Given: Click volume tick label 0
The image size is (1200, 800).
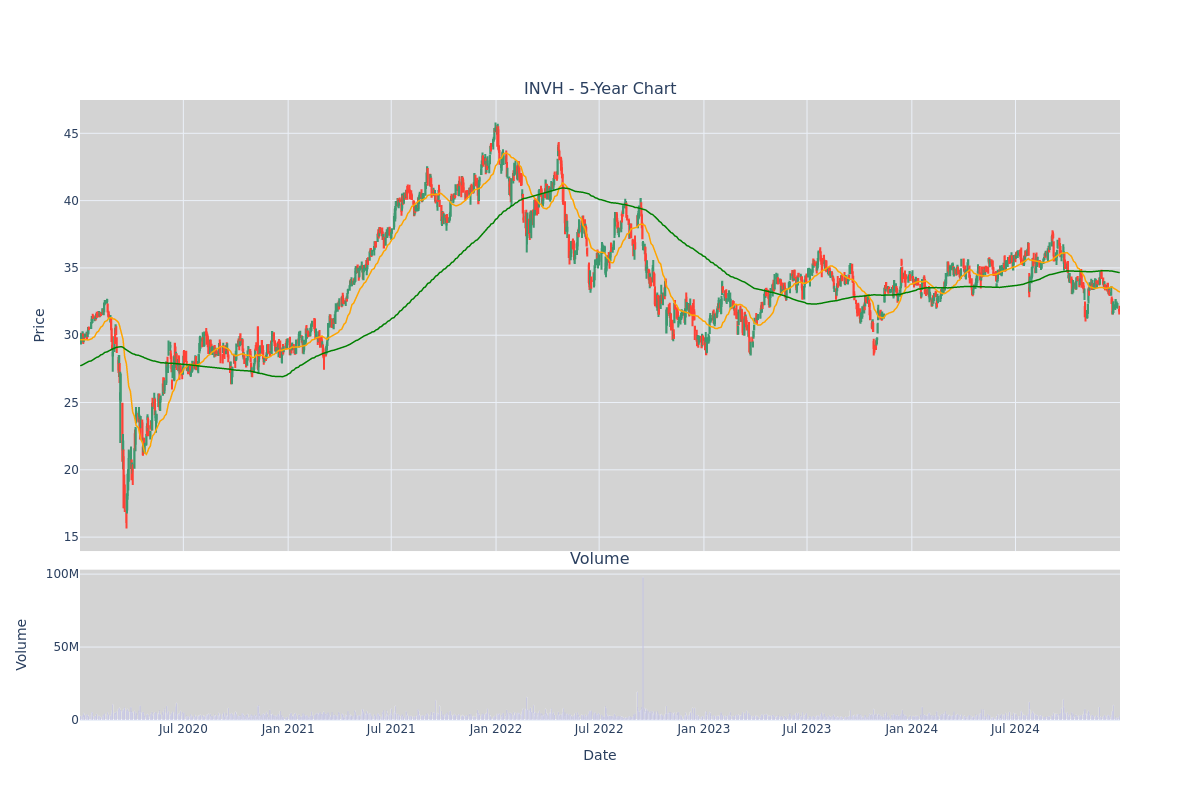Looking at the screenshot, I should tap(74, 720).
